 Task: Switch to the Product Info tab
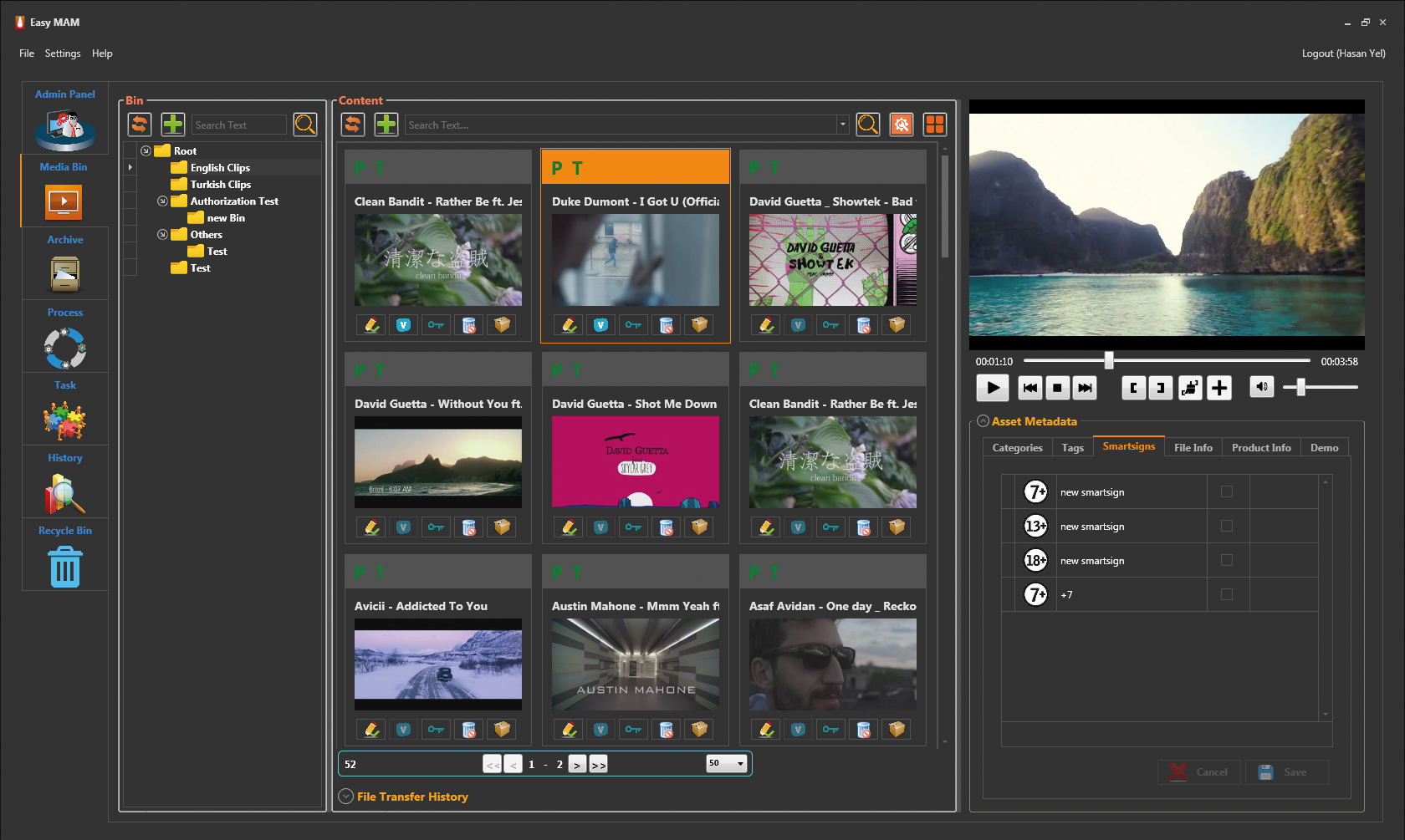point(1261,448)
